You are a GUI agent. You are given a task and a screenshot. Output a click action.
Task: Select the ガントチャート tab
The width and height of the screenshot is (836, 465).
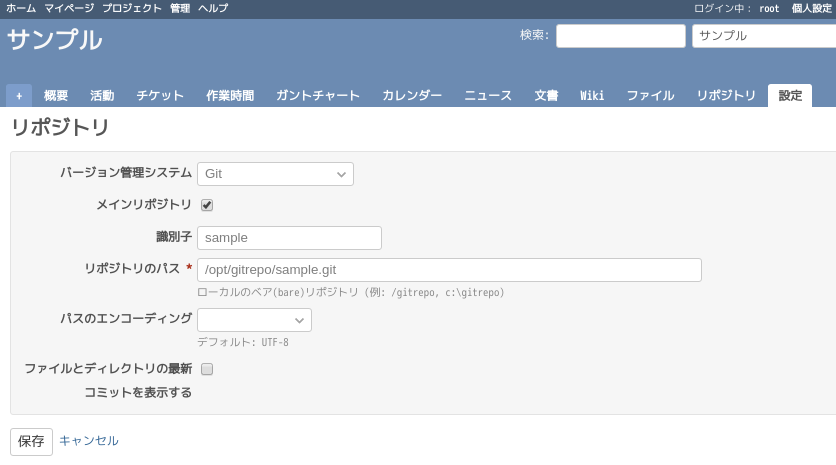click(x=318, y=95)
